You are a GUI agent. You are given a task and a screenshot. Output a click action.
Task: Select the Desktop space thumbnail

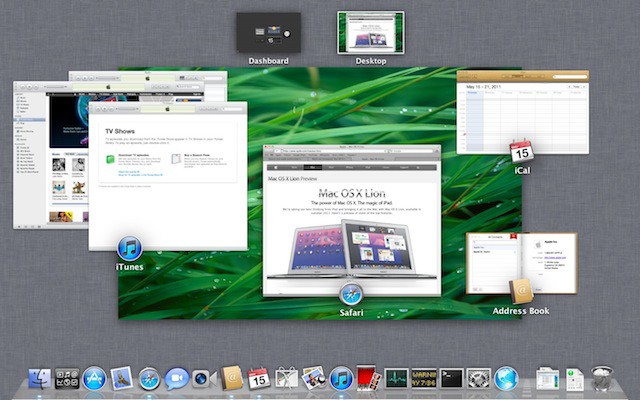point(371,33)
